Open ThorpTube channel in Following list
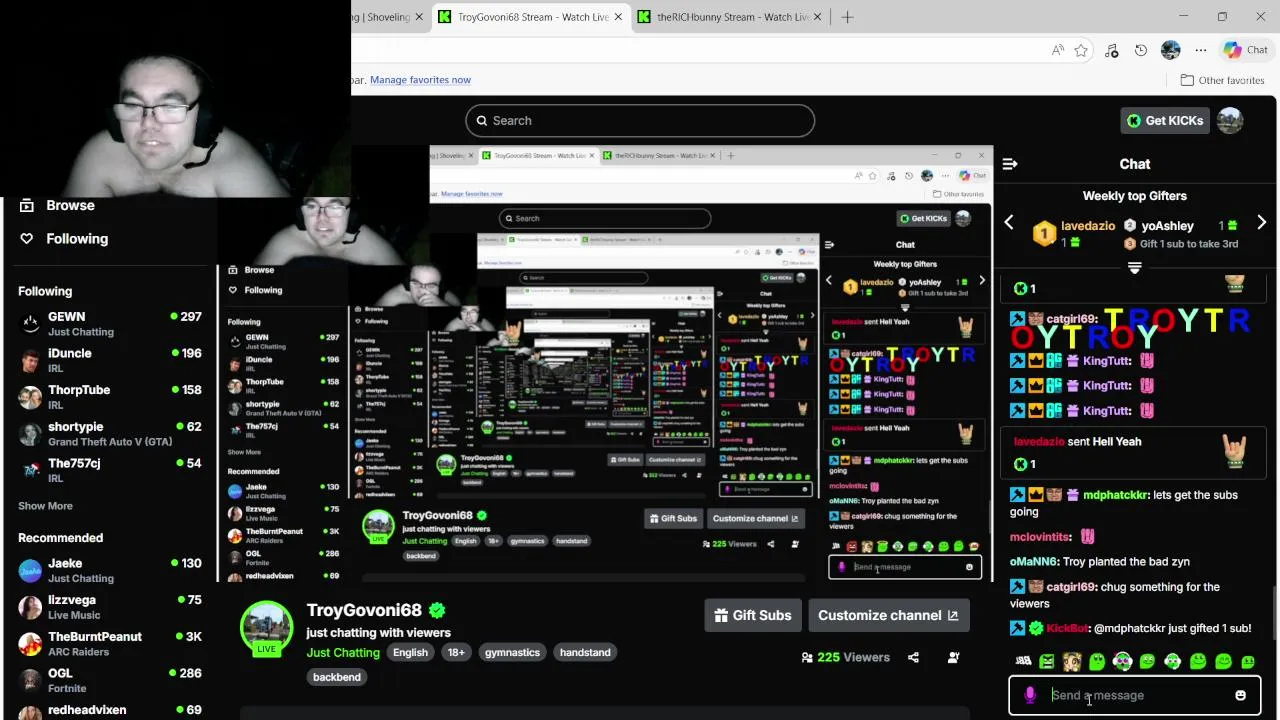This screenshot has height=720, width=1280. click(x=110, y=396)
